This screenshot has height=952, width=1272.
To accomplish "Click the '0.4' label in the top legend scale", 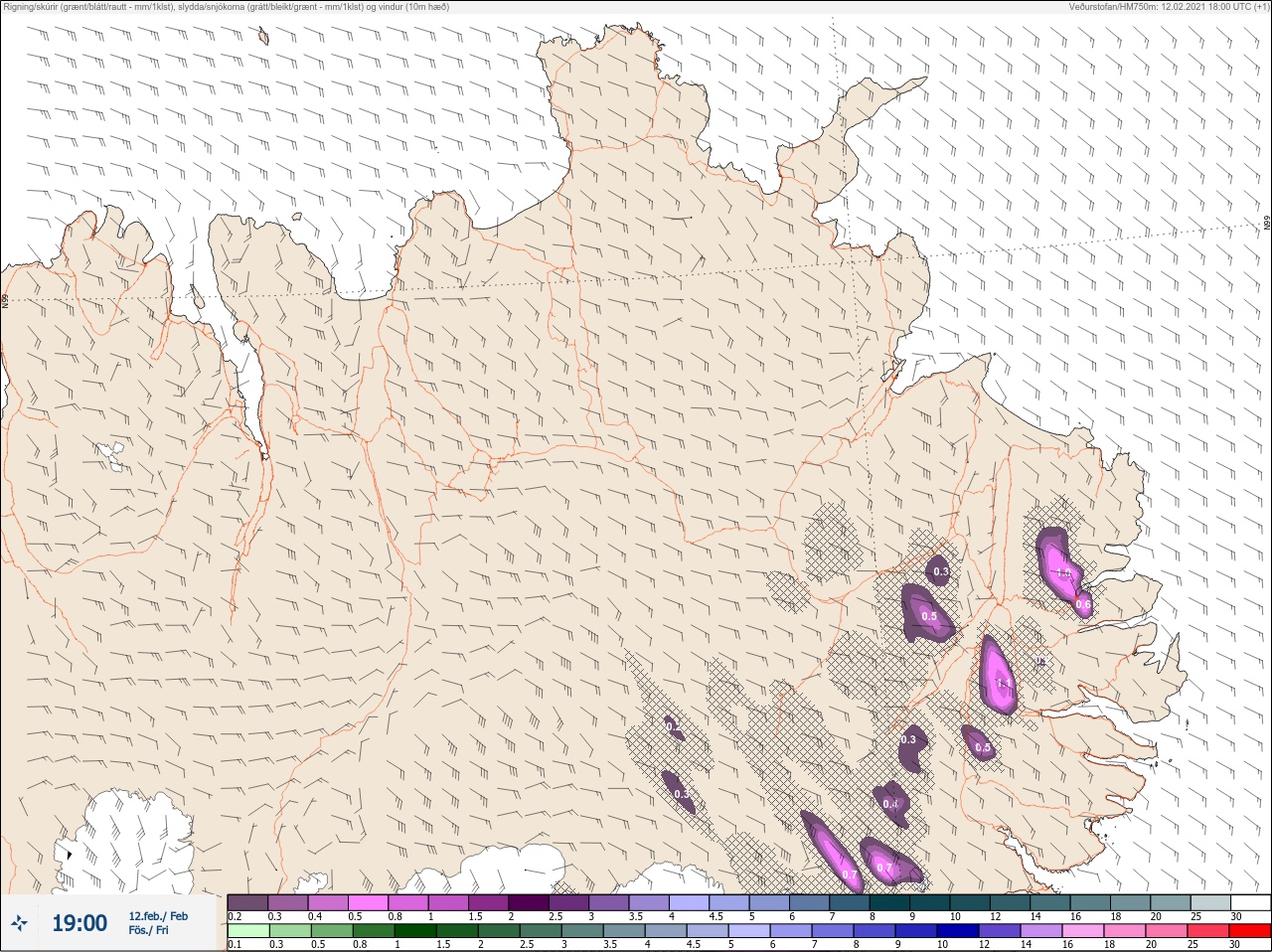I will pos(315,916).
